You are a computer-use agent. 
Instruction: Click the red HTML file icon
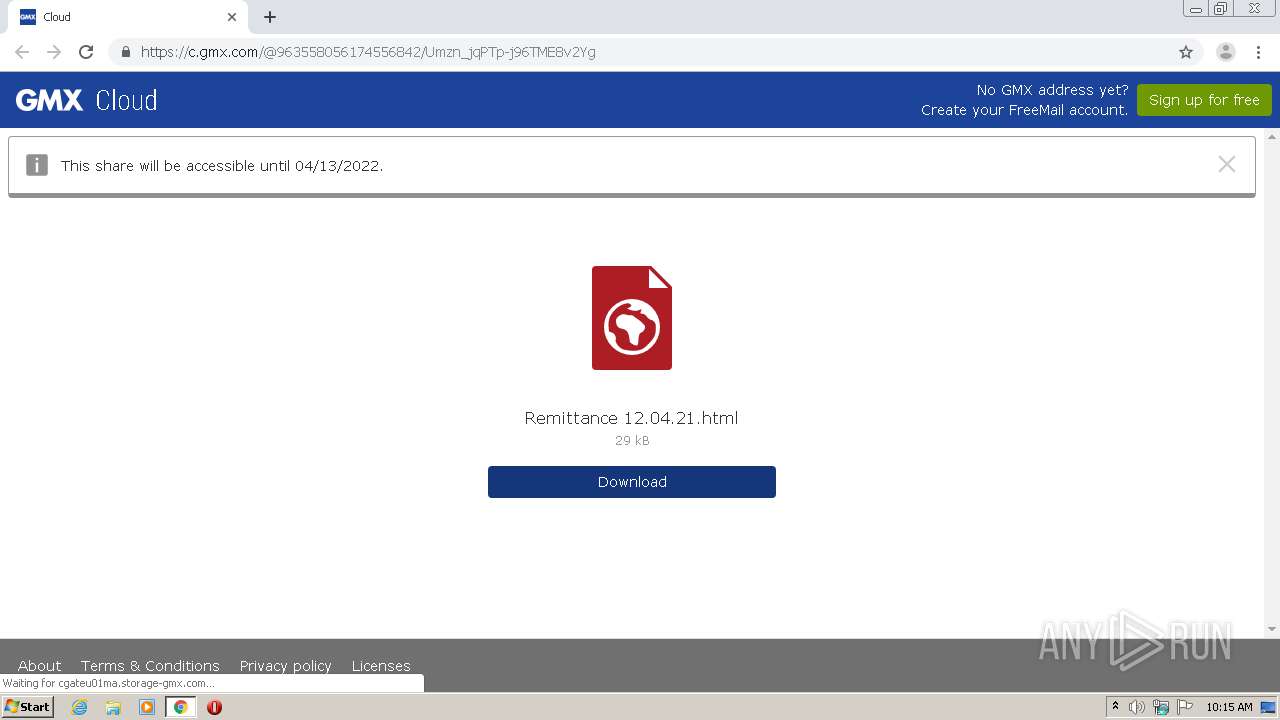tap(632, 318)
